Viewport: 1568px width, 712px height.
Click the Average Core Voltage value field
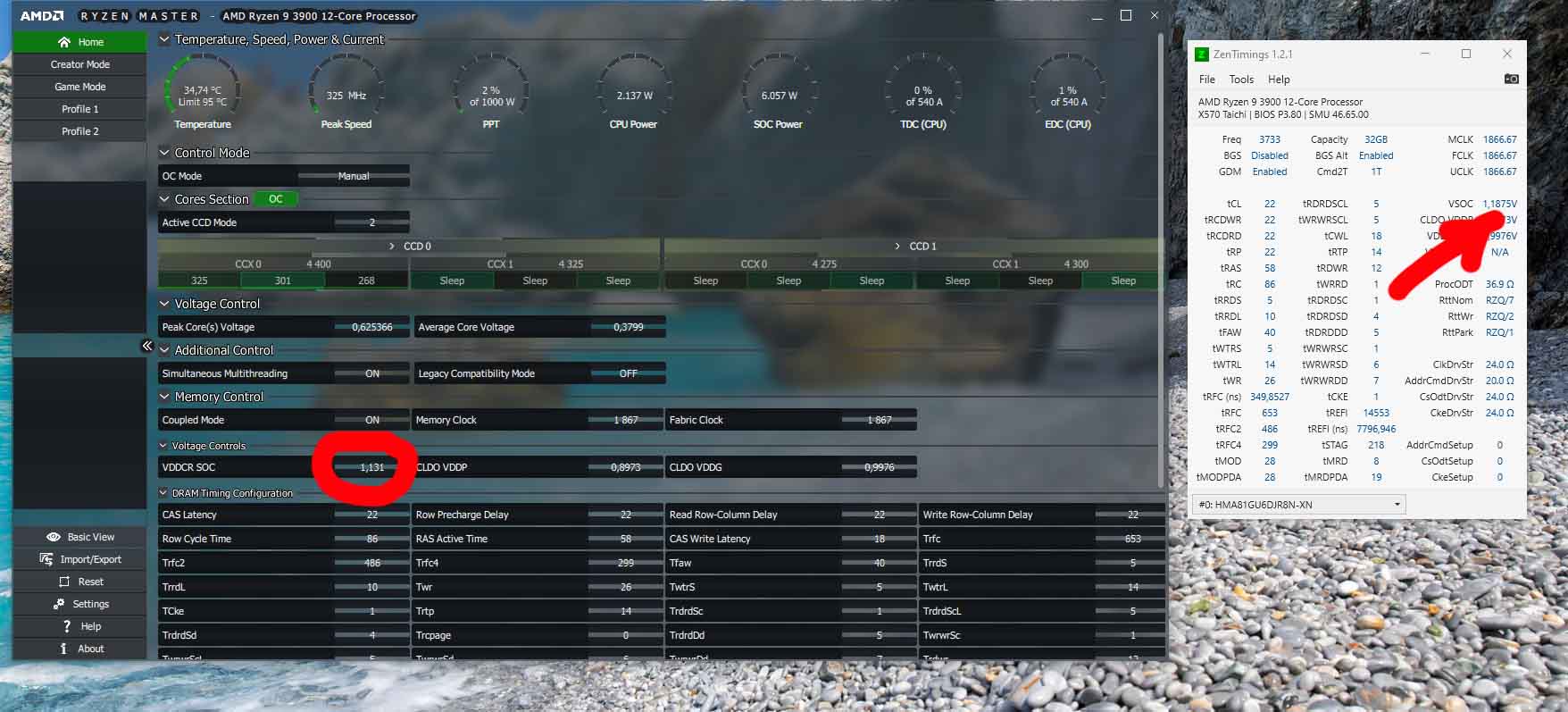(629, 327)
